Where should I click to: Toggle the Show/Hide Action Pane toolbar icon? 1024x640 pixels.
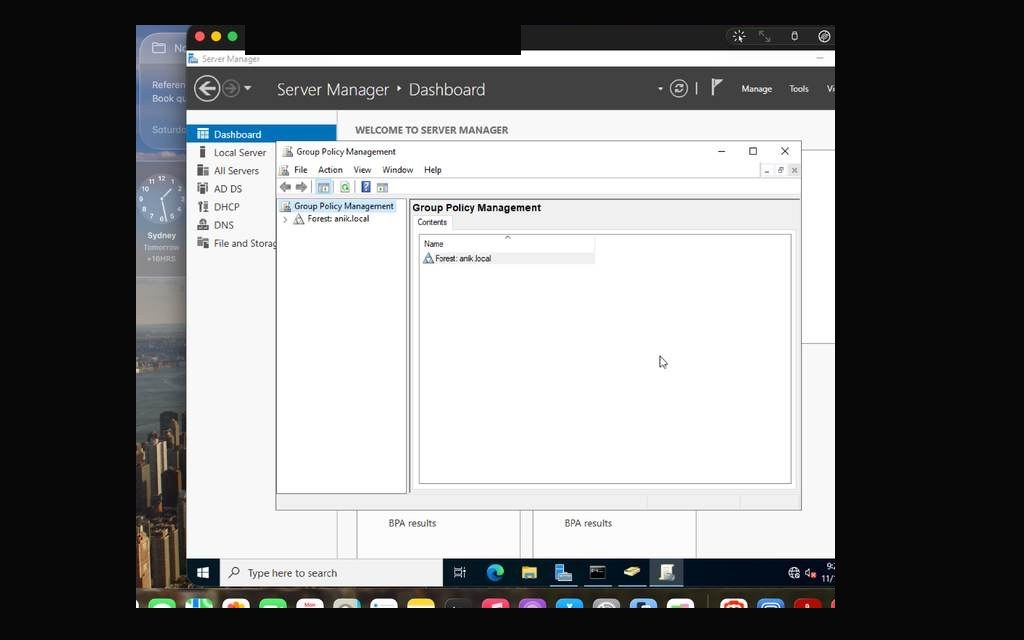383,187
